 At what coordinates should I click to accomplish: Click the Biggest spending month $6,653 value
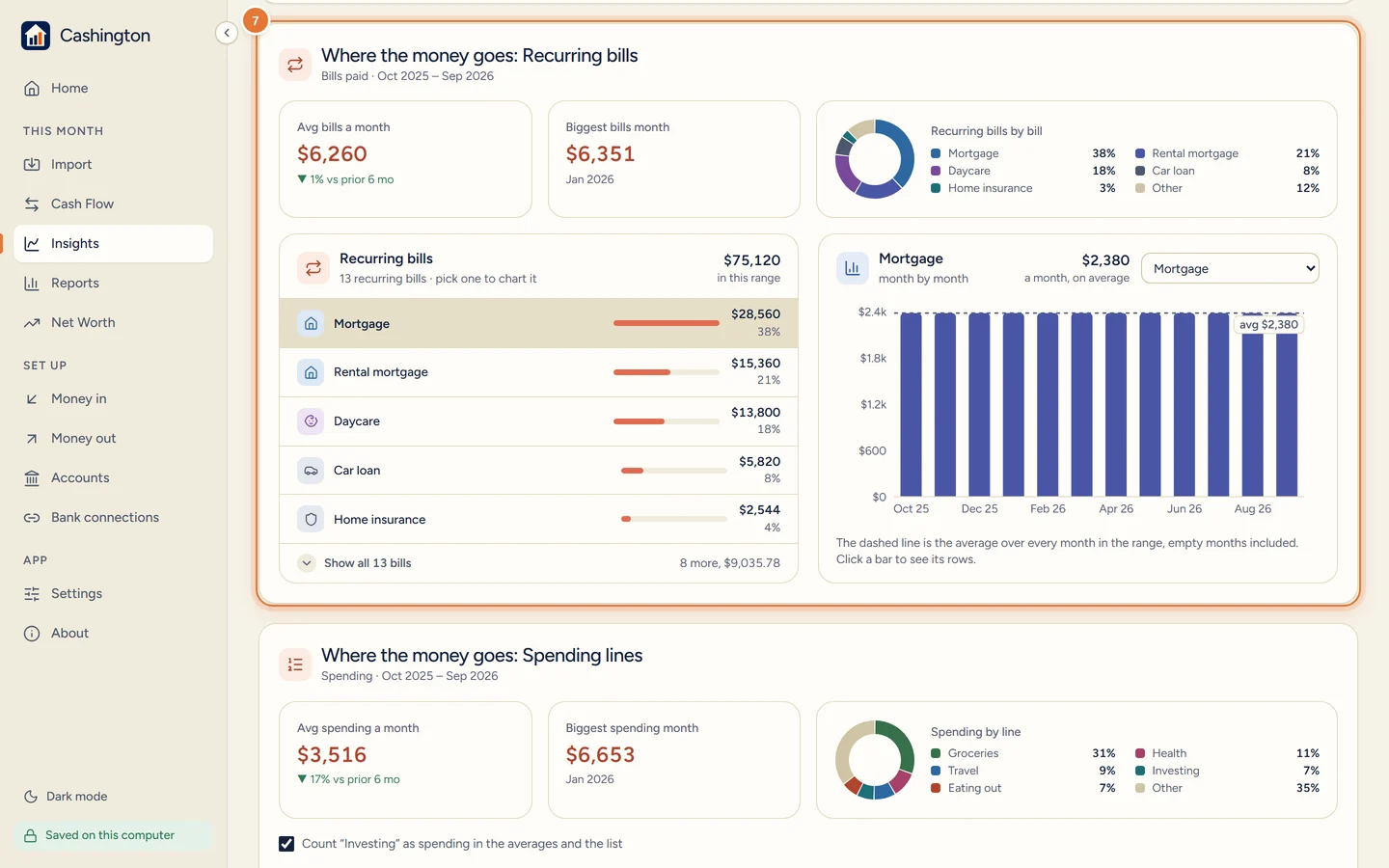click(600, 755)
